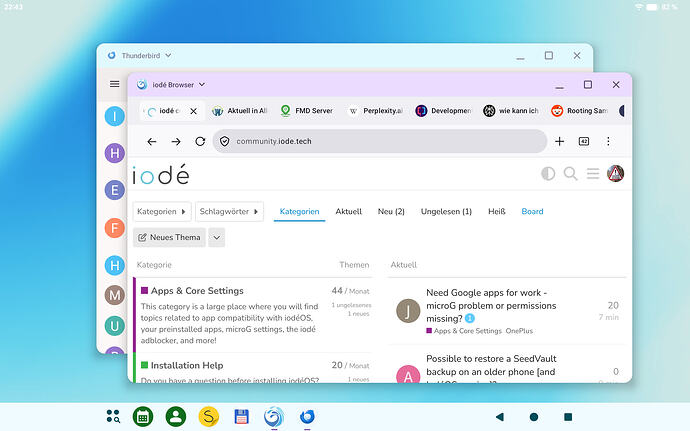The image size is (690, 431).
Task: Open the 'J' user avatar
Action: (408, 311)
